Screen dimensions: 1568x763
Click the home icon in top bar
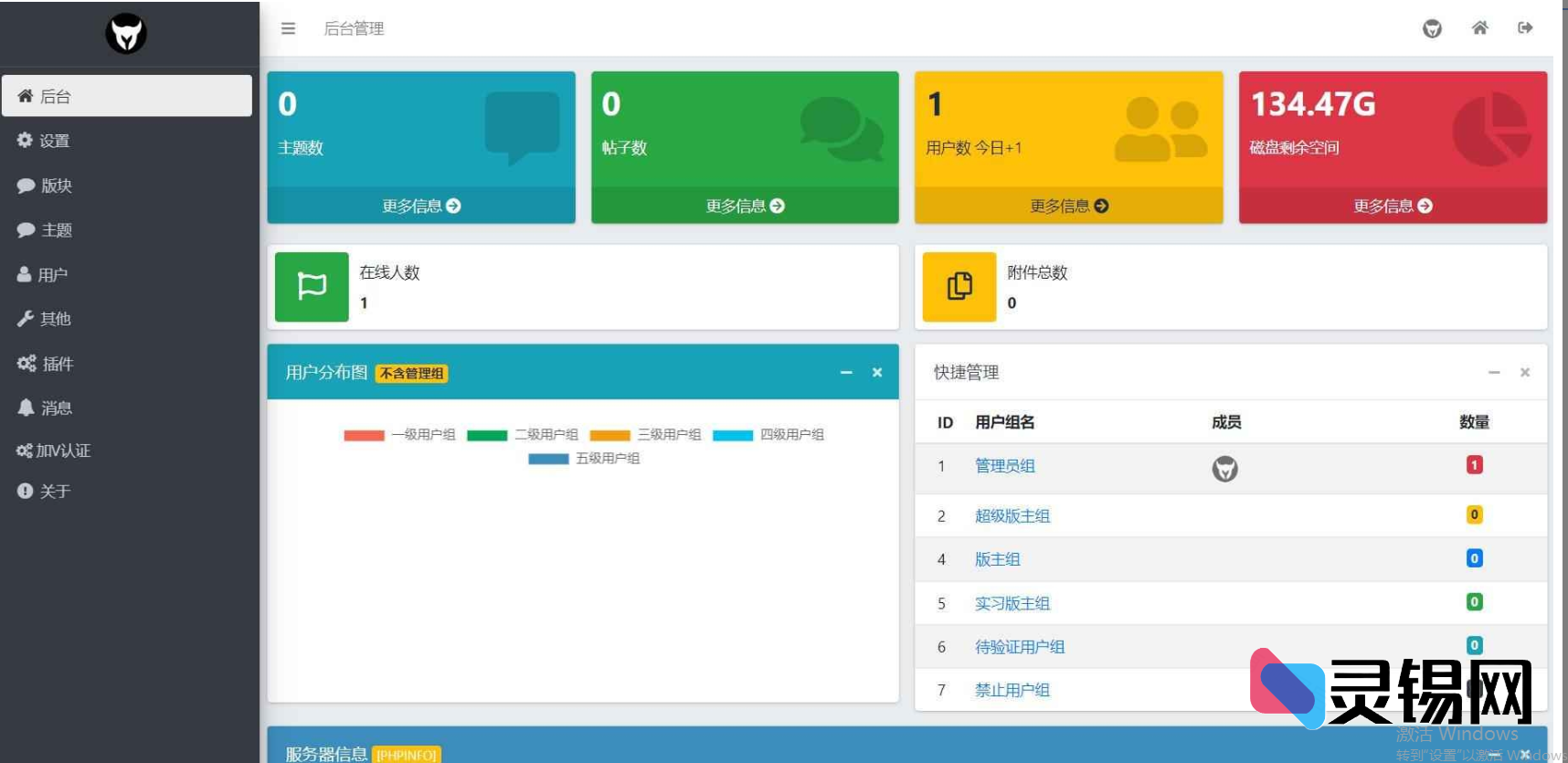1479,28
